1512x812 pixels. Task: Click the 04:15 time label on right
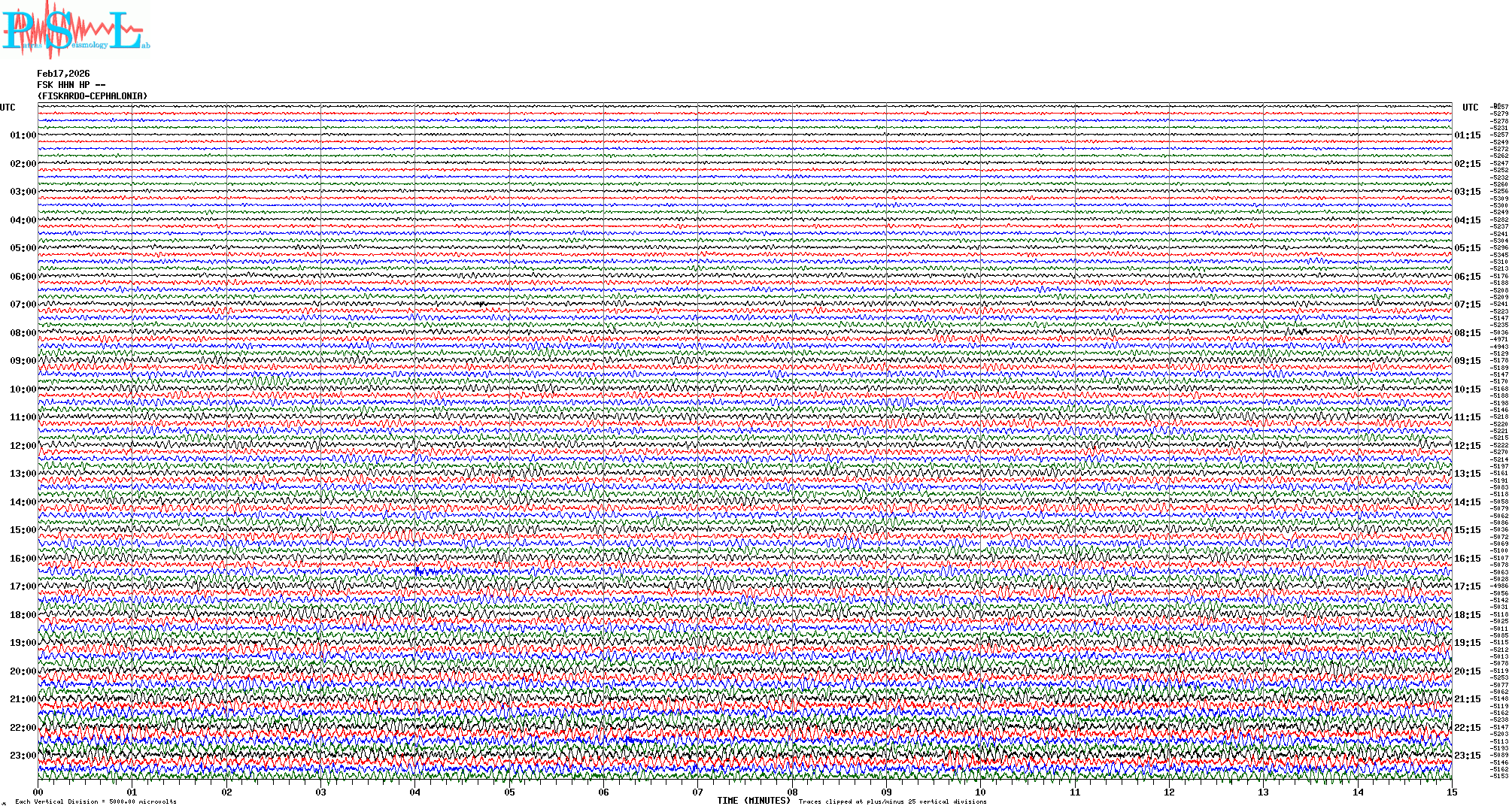click(x=1467, y=220)
